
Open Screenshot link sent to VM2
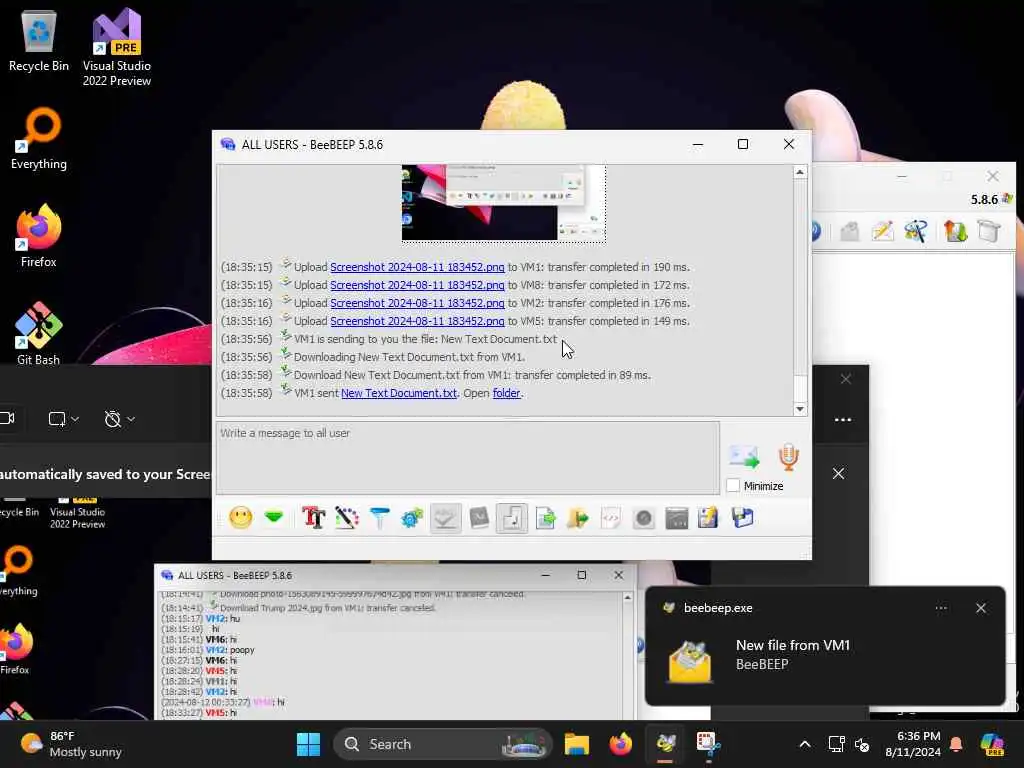pyautogui.click(x=417, y=303)
